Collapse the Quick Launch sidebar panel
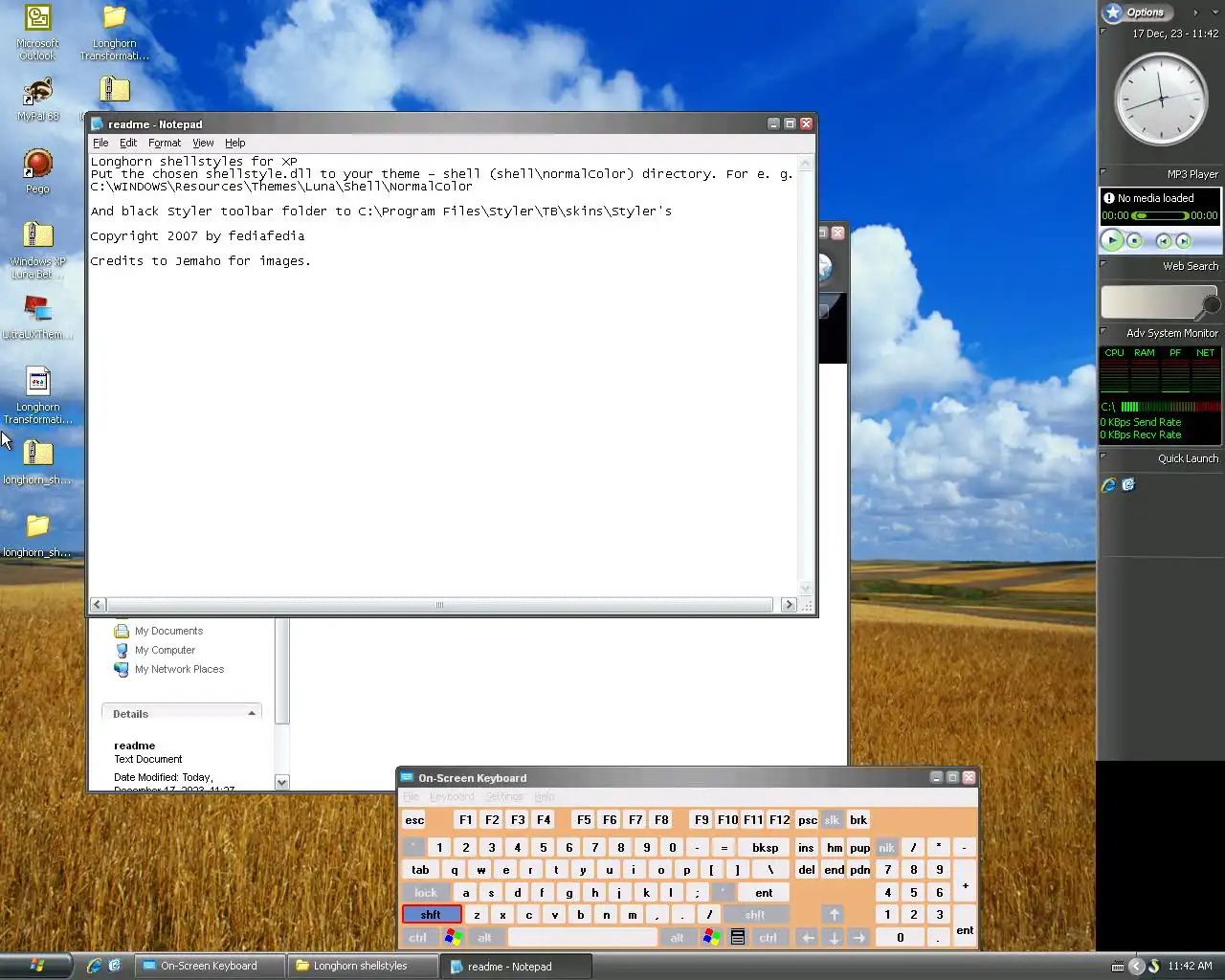Image resolution: width=1225 pixels, height=980 pixels. pyautogui.click(x=1102, y=457)
